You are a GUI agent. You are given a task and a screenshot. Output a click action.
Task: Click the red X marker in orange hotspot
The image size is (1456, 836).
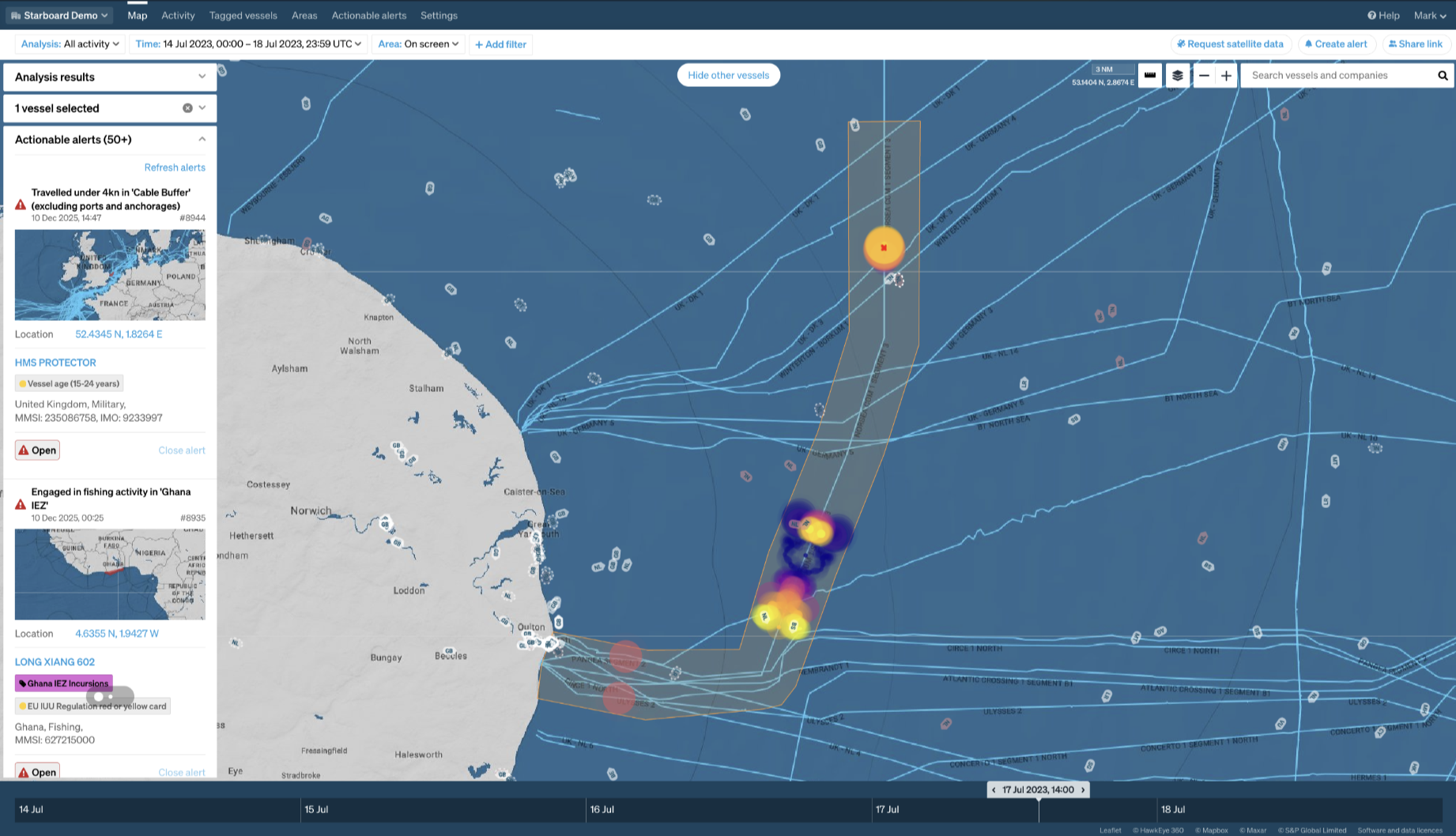coord(884,247)
